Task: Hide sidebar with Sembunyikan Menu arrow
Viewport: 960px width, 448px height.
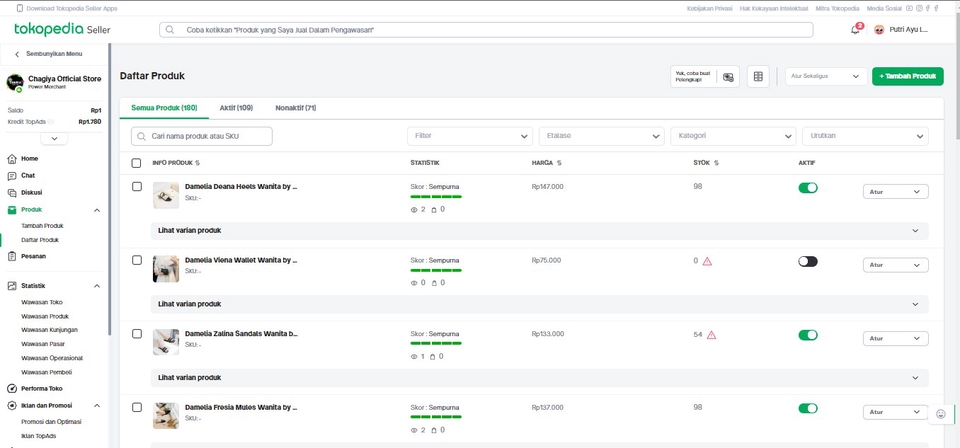Action: point(17,54)
